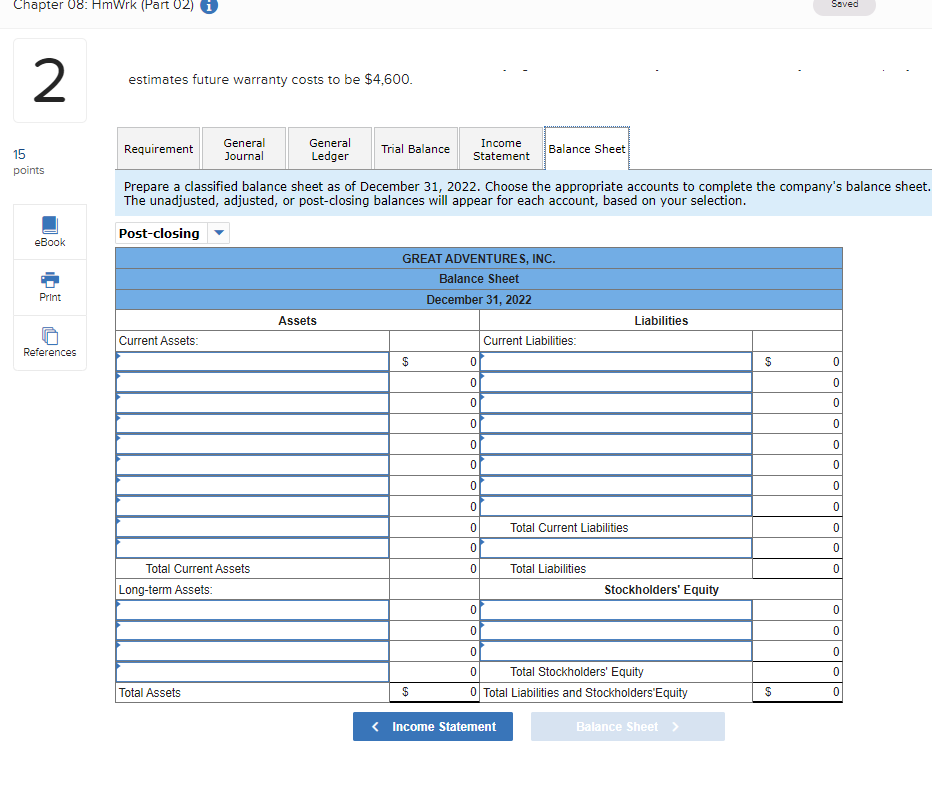
Task: Open the References icon
Action: 50,342
